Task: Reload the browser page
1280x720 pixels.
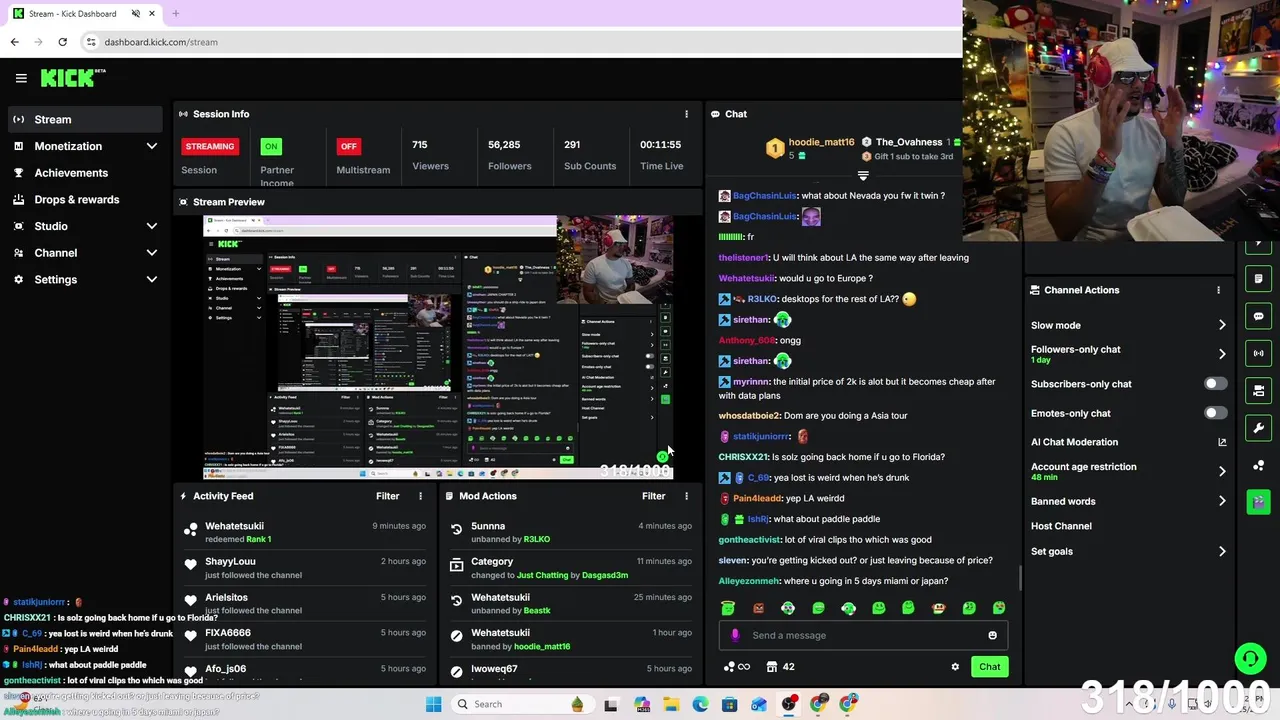Action: (x=62, y=42)
